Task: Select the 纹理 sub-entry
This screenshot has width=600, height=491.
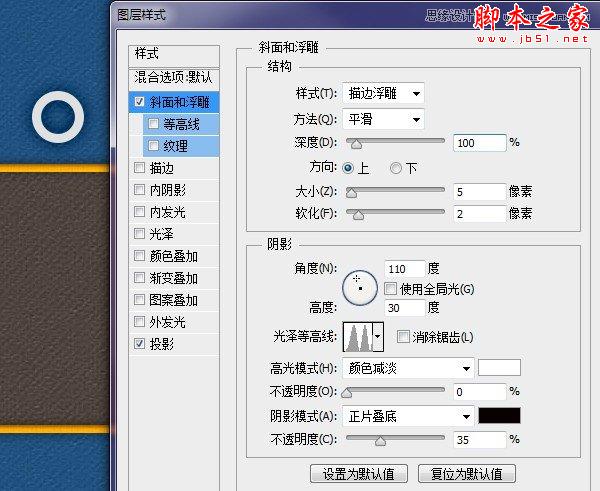Action: (181, 145)
